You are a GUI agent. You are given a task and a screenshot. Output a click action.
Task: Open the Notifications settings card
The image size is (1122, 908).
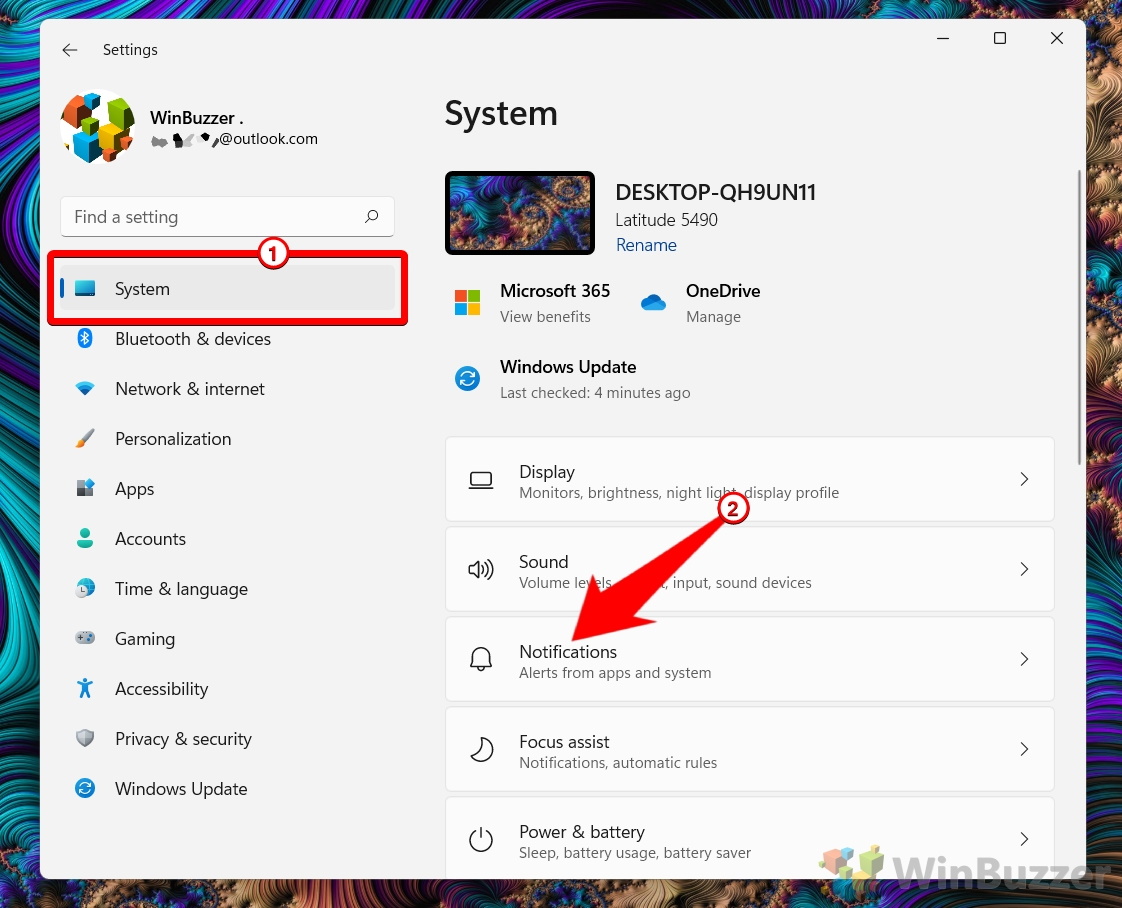coord(750,659)
